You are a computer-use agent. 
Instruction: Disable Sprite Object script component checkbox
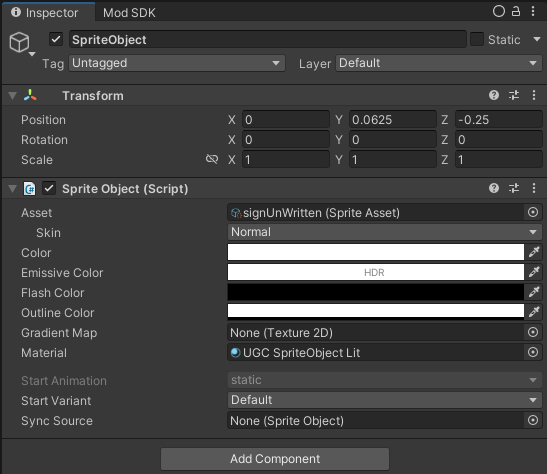click(x=49, y=188)
